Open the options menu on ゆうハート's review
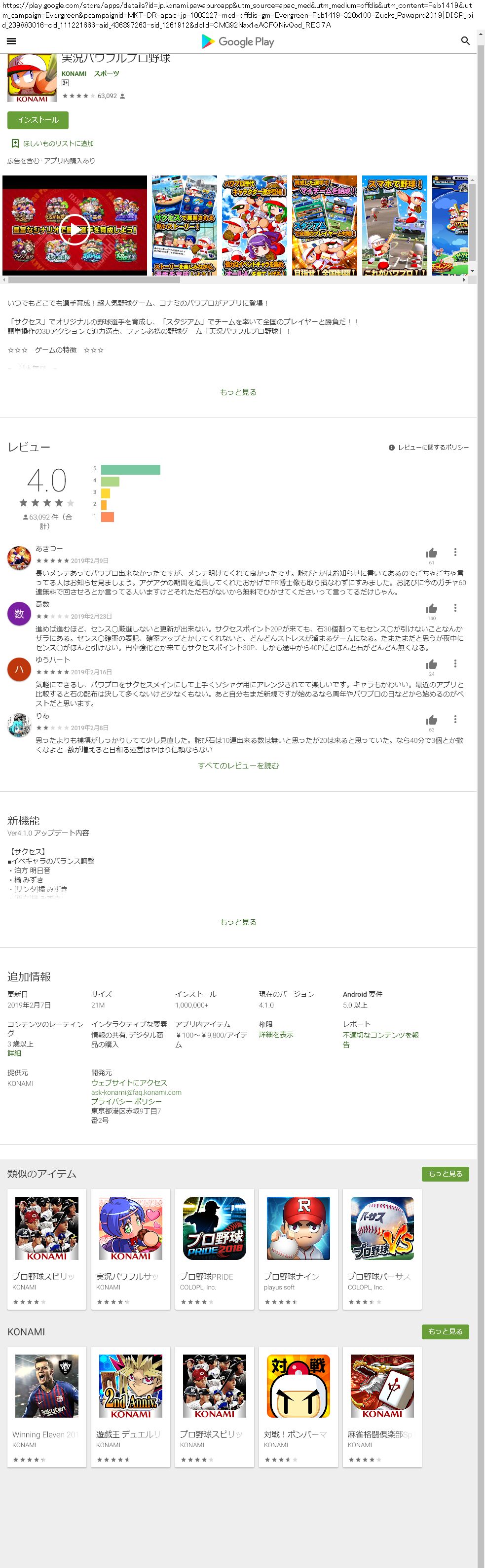Viewport: 485px width, 1568px height. [x=455, y=663]
